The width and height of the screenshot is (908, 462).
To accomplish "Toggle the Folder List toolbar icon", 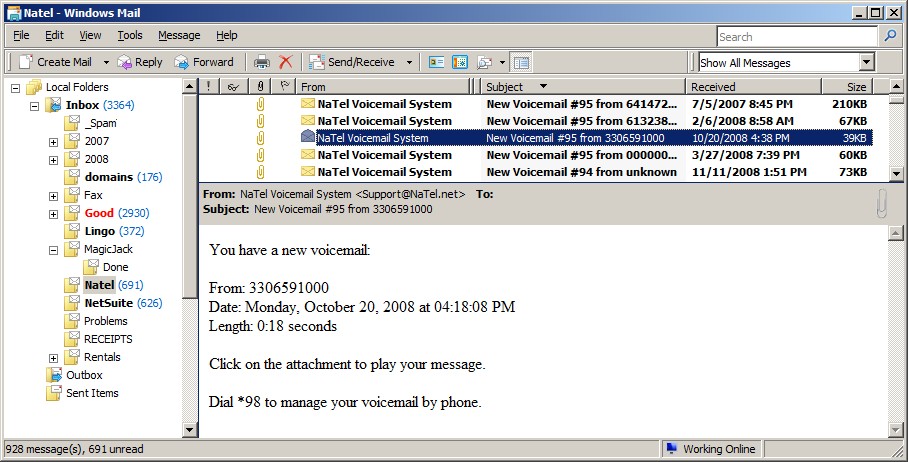I will click(521, 62).
